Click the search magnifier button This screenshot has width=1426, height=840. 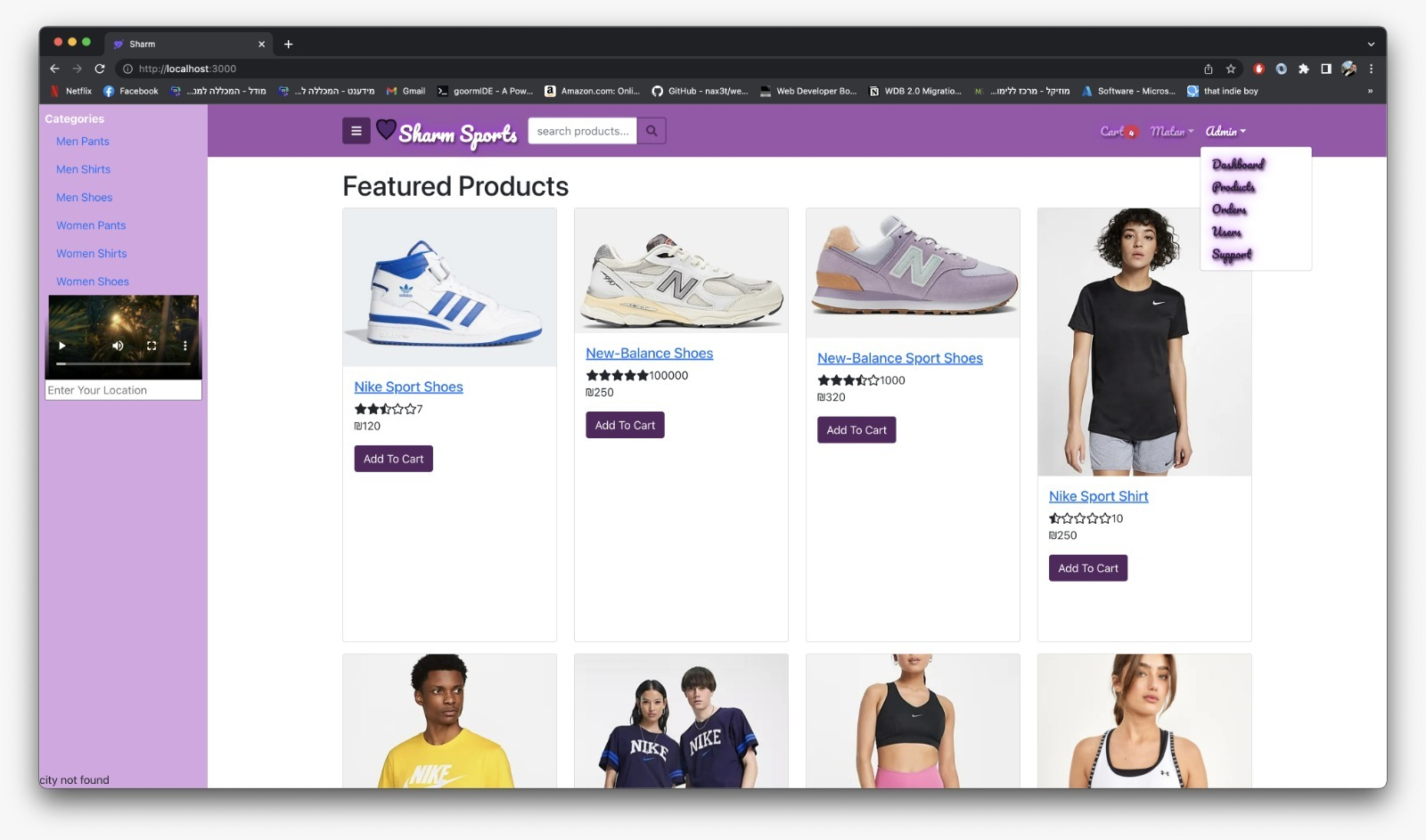(652, 130)
